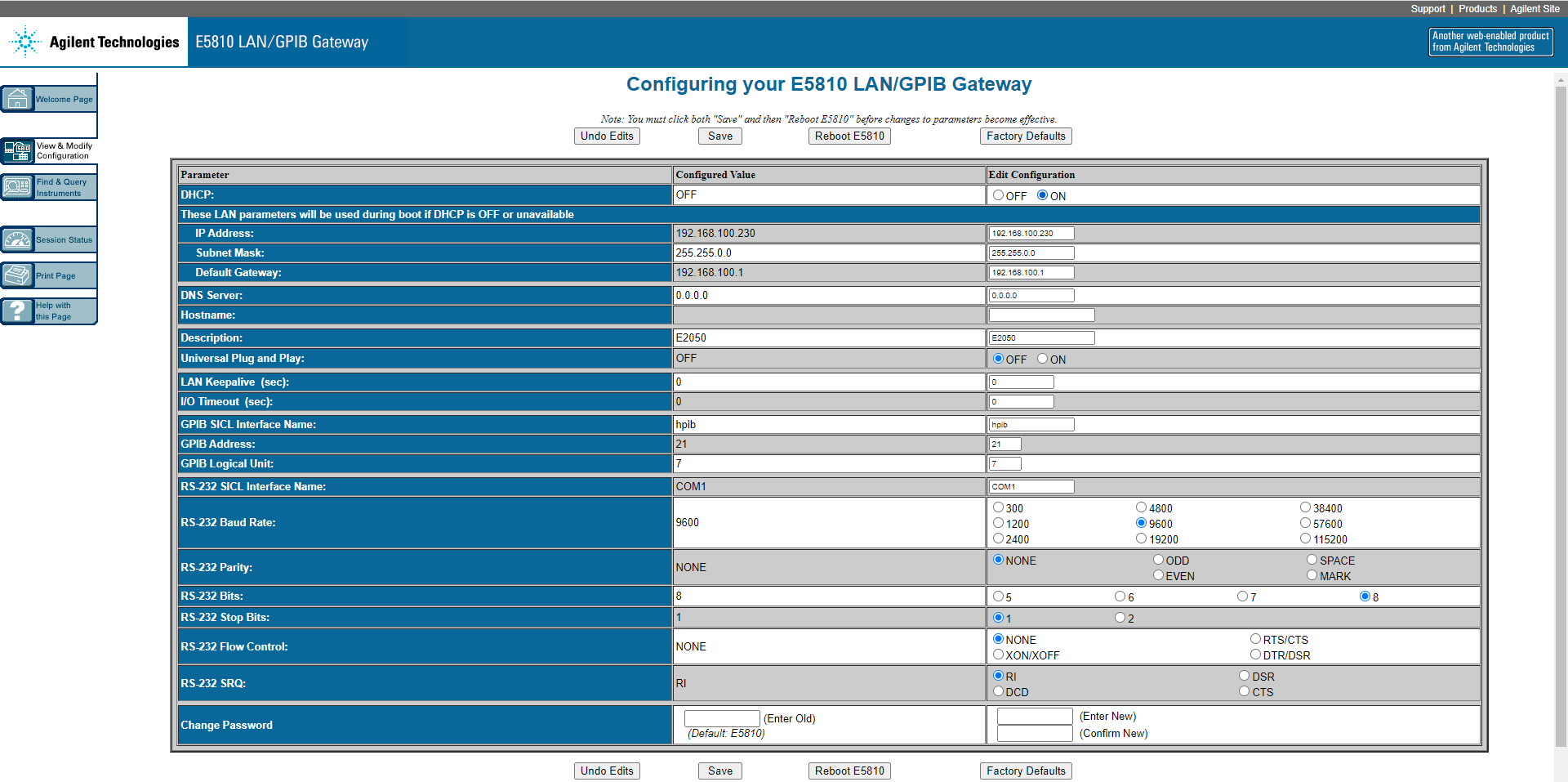Click Another web-enabled product banner
1568x782 pixels.
1490,42
